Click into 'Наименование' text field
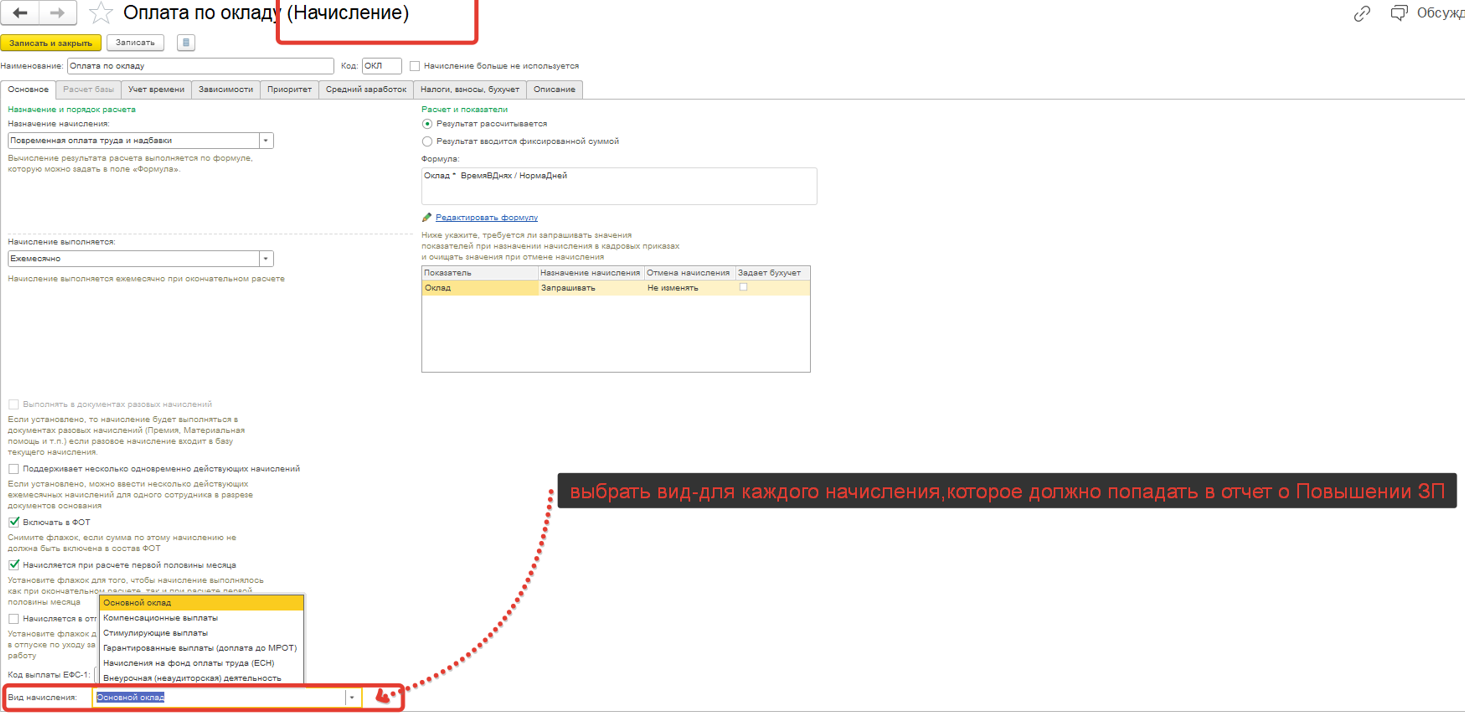This screenshot has width=1465, height=718. pyautogui.click(x=200, y=66)
